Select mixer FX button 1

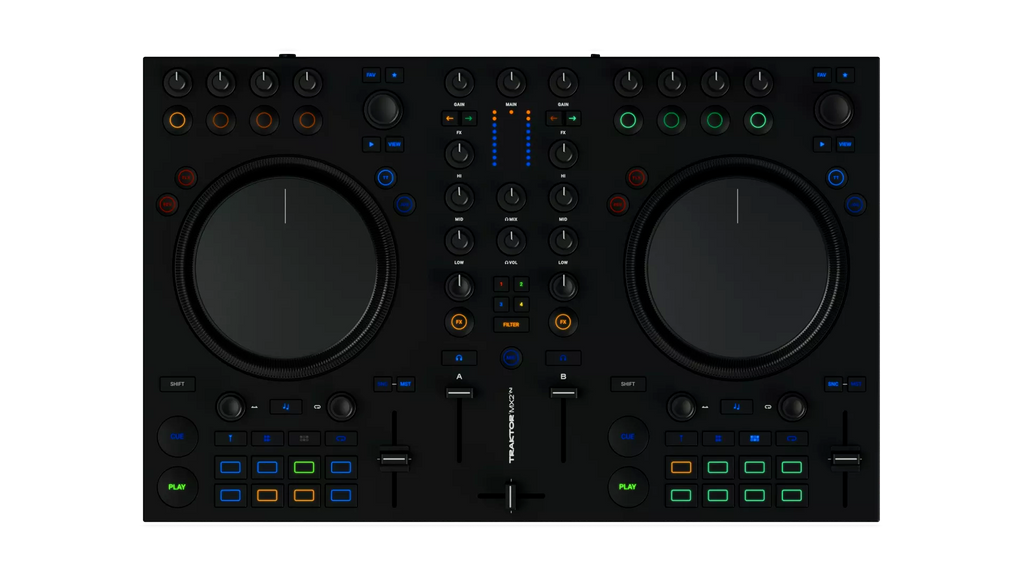[x=501, y=285]
